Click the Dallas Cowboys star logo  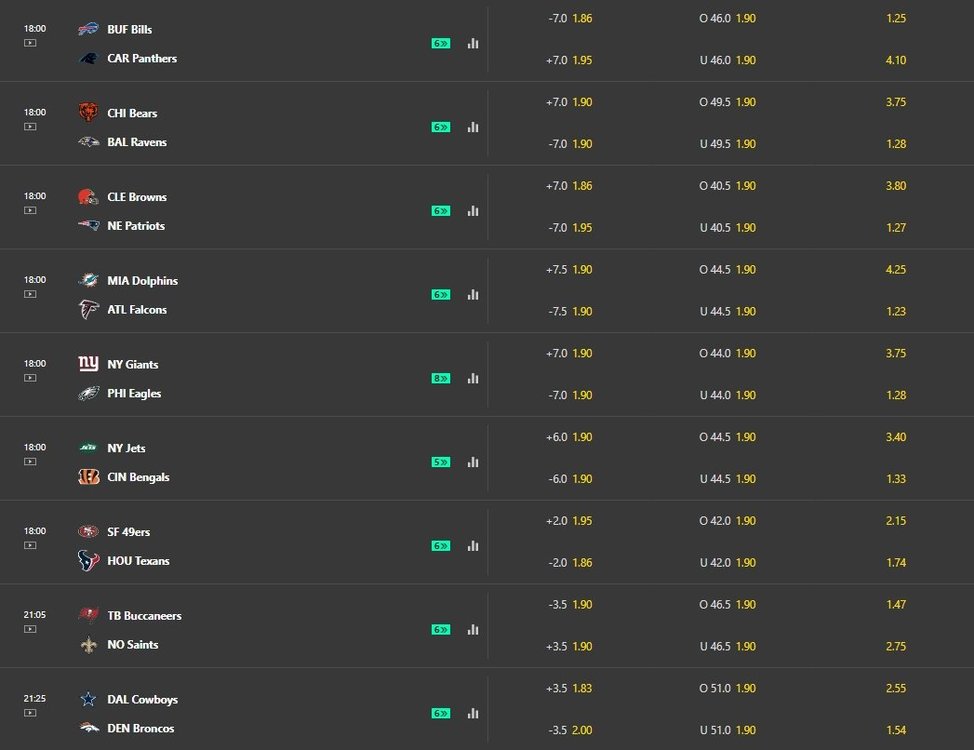pos(88,699)
